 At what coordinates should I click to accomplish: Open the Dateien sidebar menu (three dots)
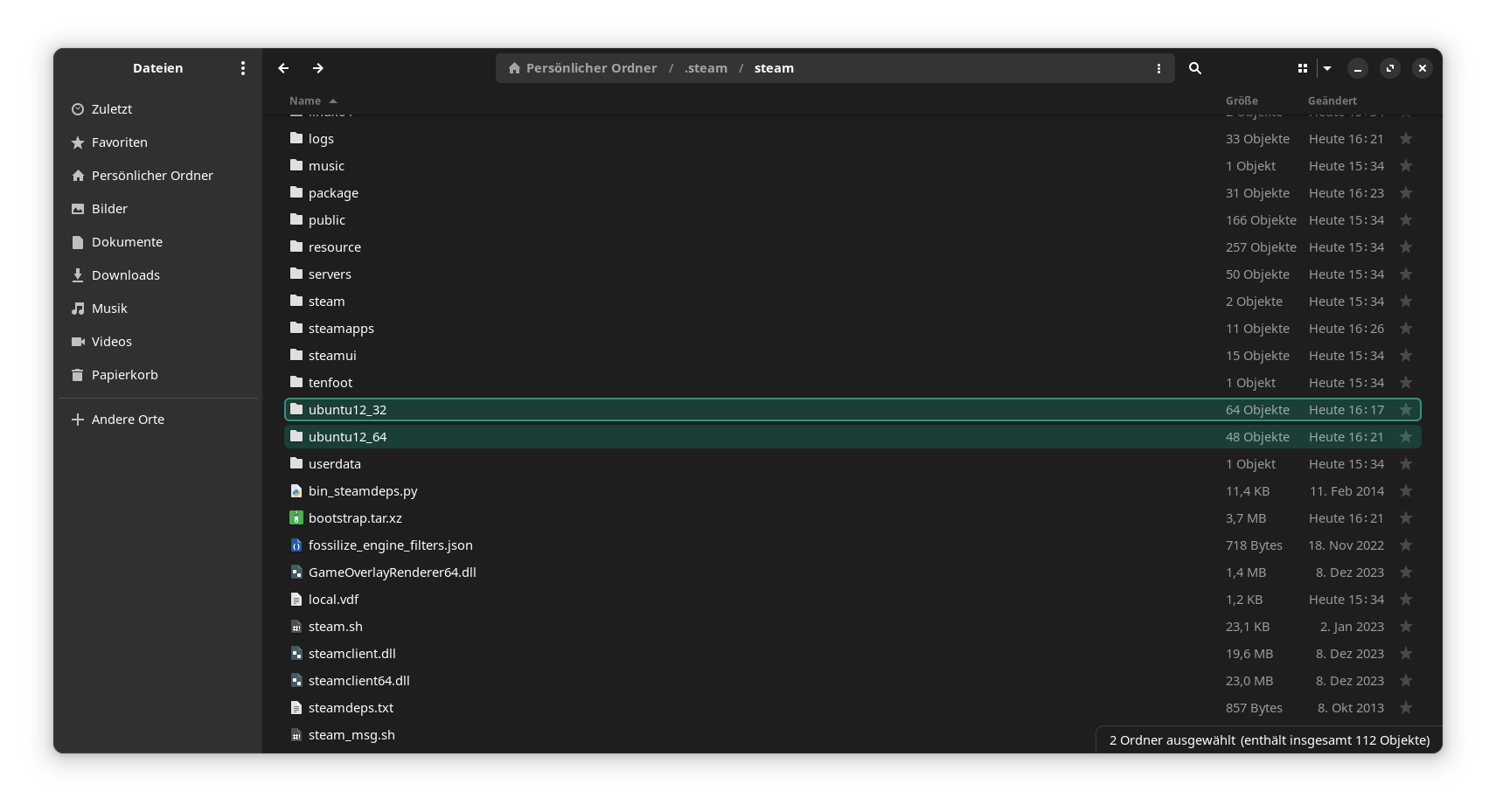click(242, 68)
